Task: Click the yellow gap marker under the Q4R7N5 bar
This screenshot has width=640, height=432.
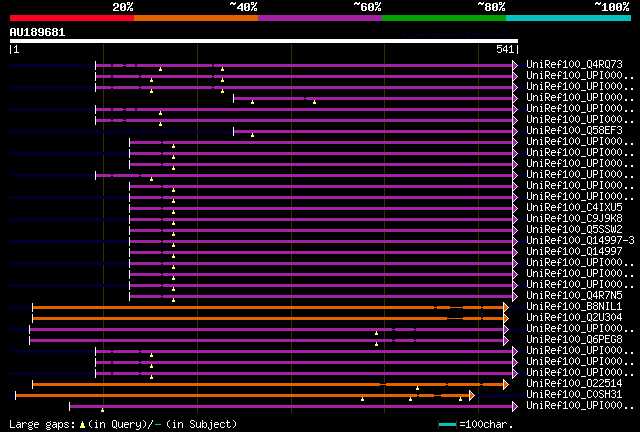Action: tap(173, 301)
